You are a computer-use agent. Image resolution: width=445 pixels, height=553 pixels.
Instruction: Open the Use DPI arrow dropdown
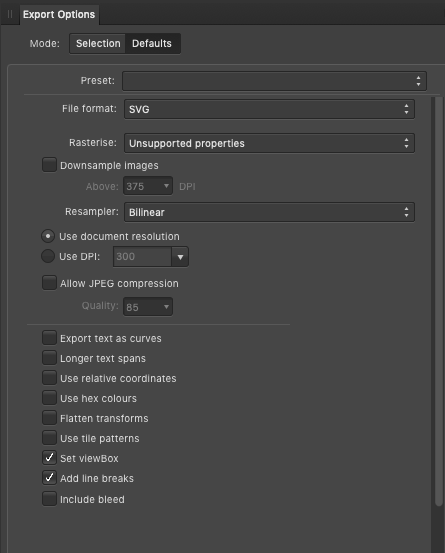tap(180, 257)
